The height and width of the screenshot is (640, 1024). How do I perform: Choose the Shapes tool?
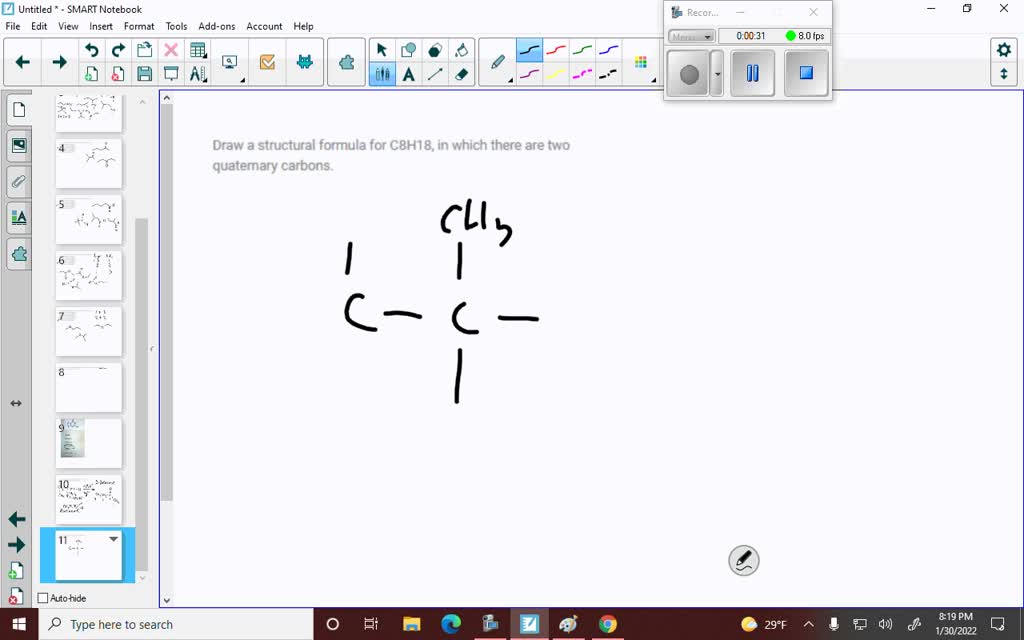click(x=409, y=49)
